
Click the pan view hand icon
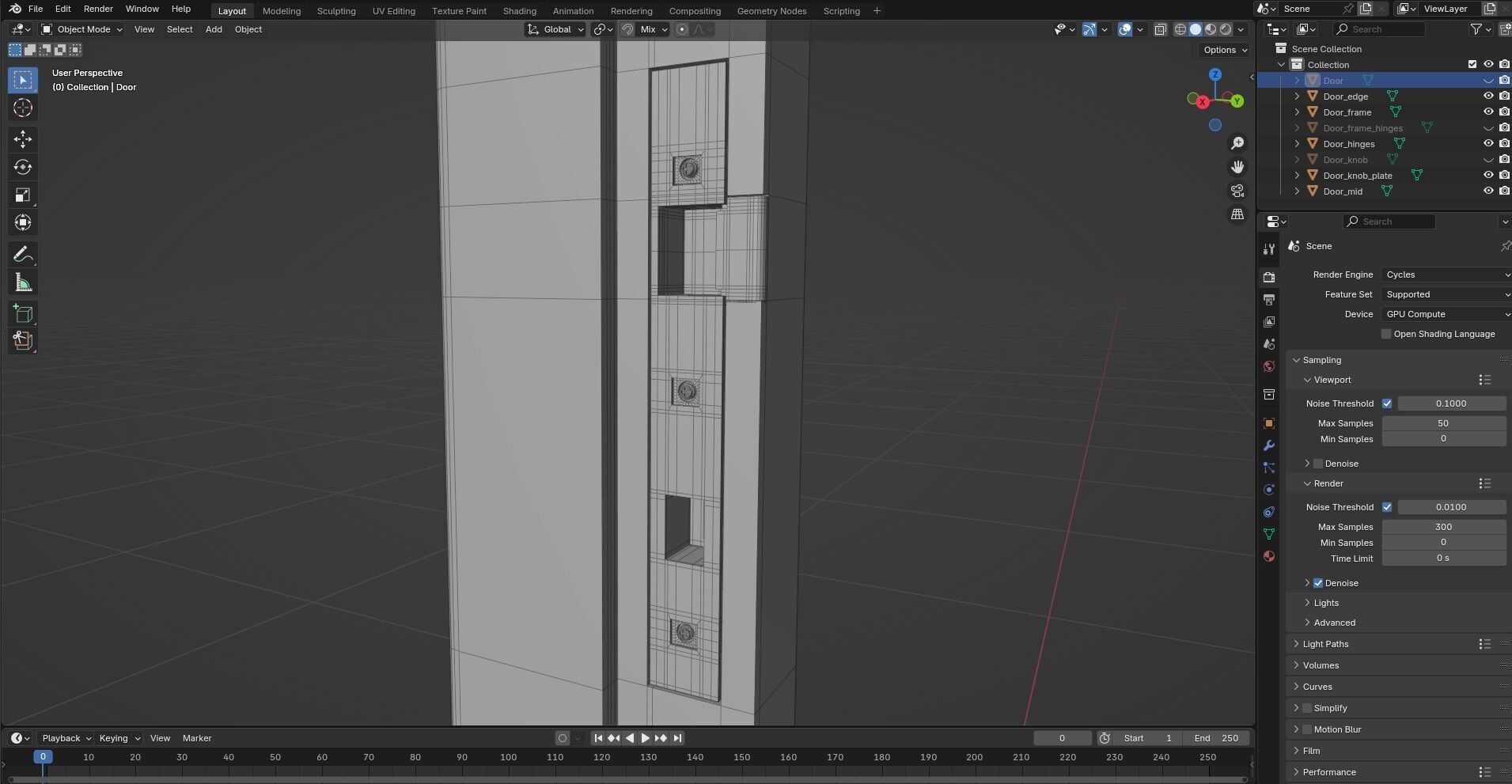pyautogui.click(x=1237, y=167)
